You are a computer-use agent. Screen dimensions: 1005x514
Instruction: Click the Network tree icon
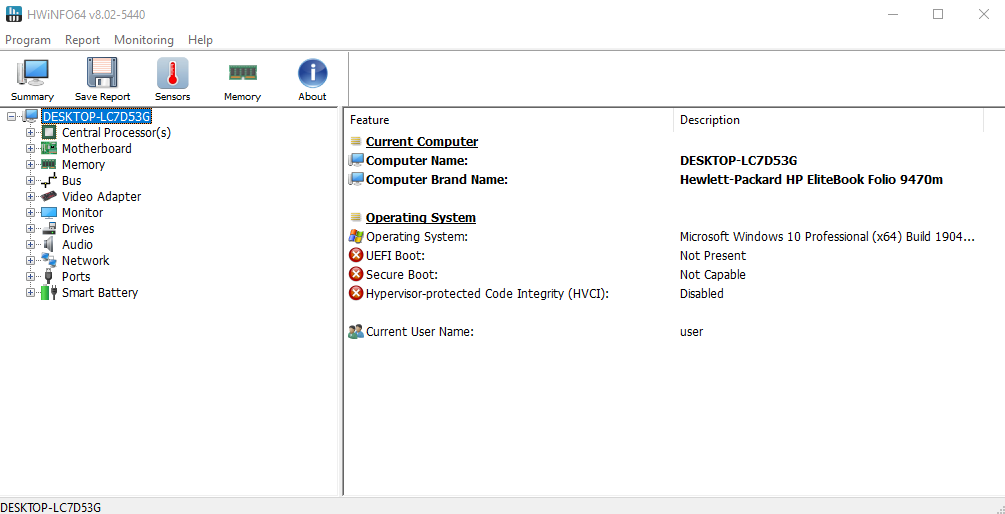coord(49,261)
